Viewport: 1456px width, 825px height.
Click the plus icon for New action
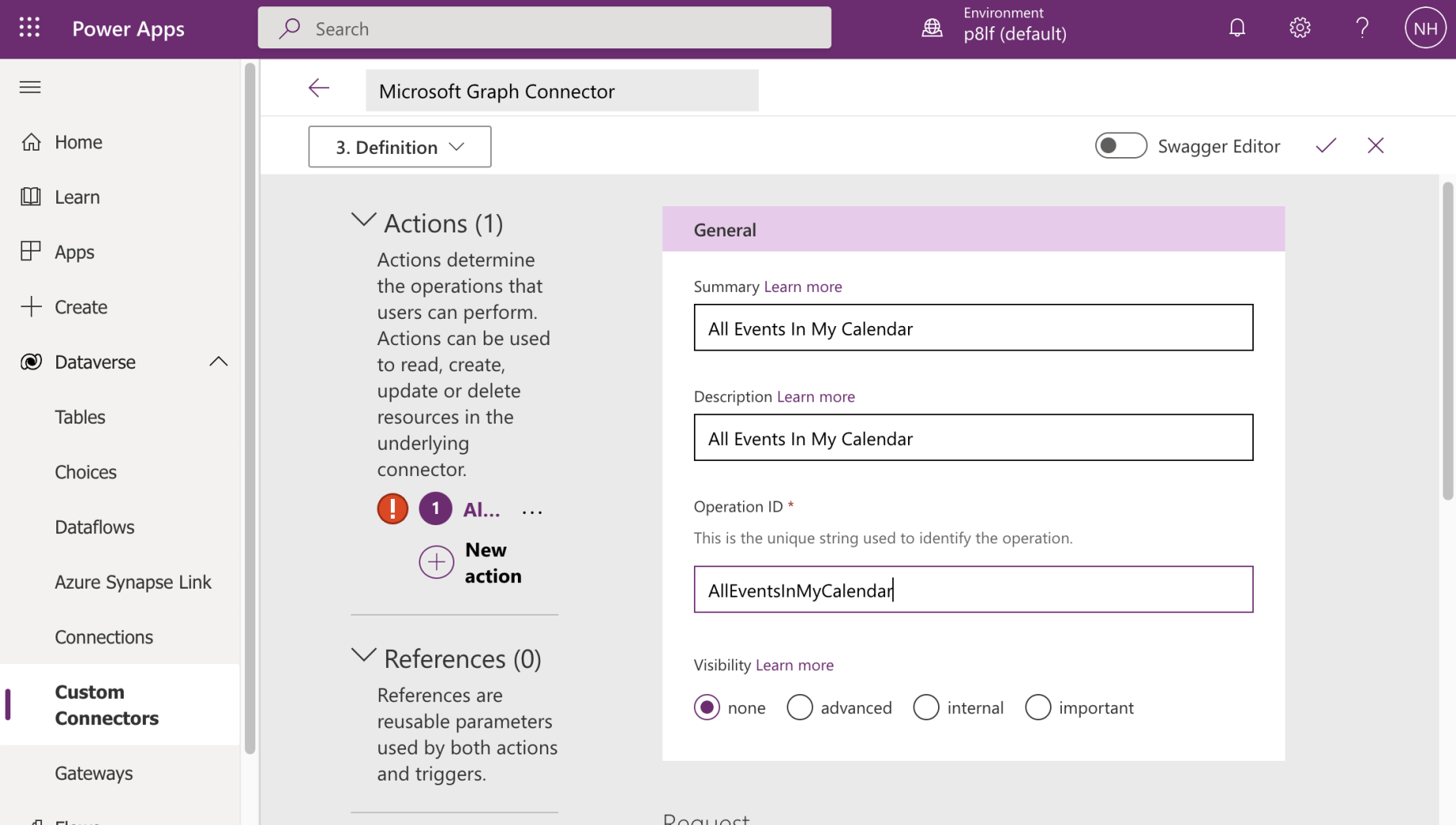coord(436,562)
